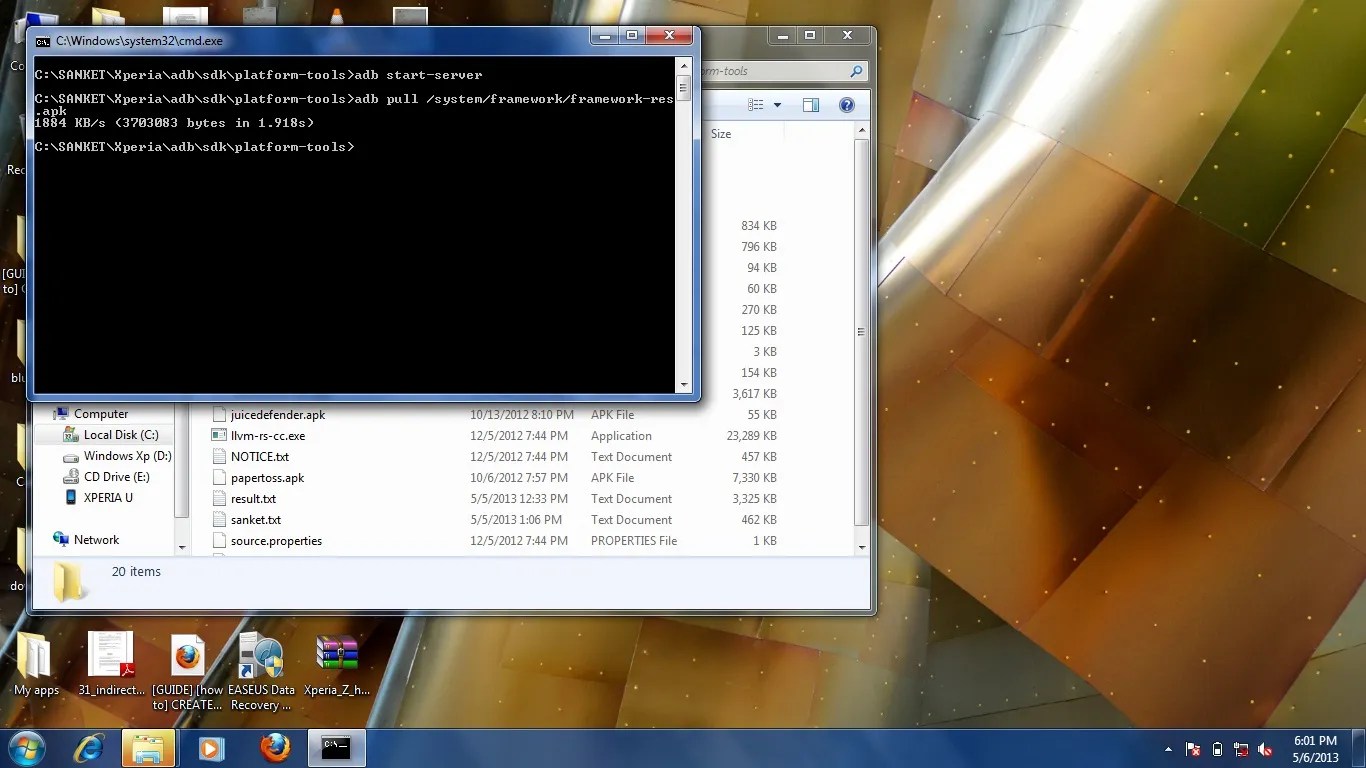
Task: Open Explorer view options dropdown arrow
Action: tap(777, 105)
